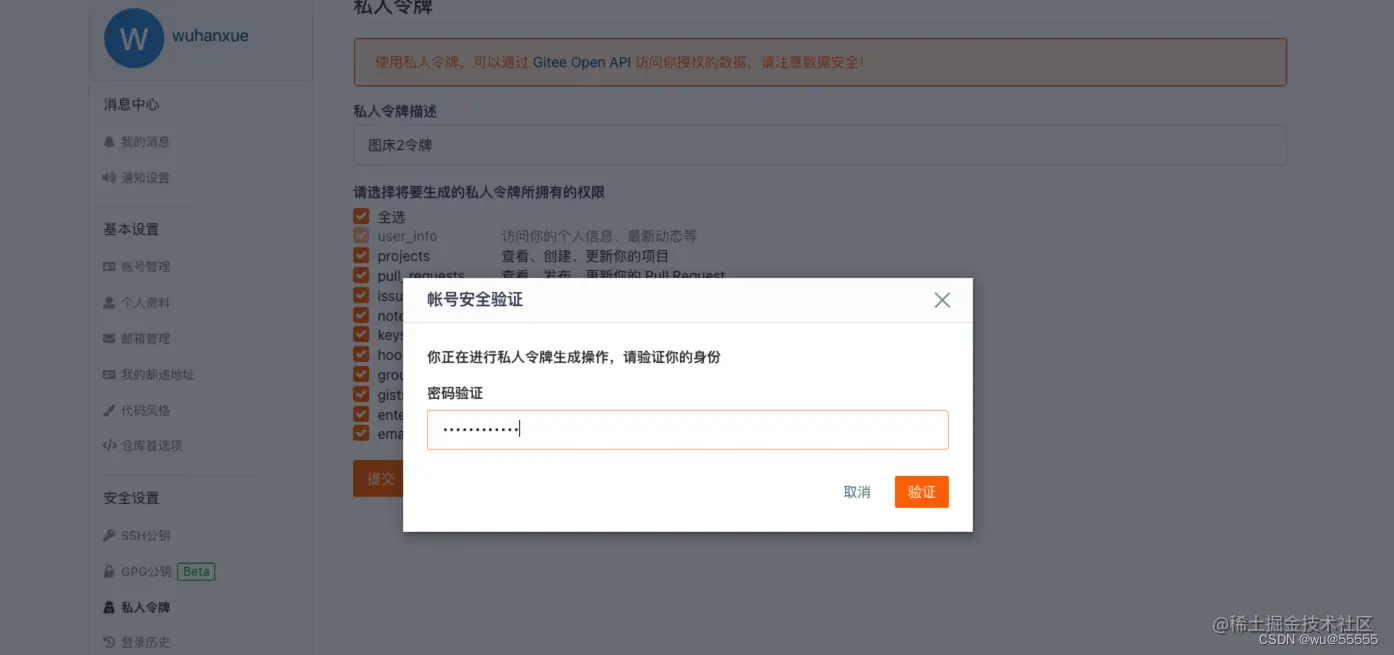Click the envelope icon beside 邮箱管理
The image size is (1394, 655).
110,338
